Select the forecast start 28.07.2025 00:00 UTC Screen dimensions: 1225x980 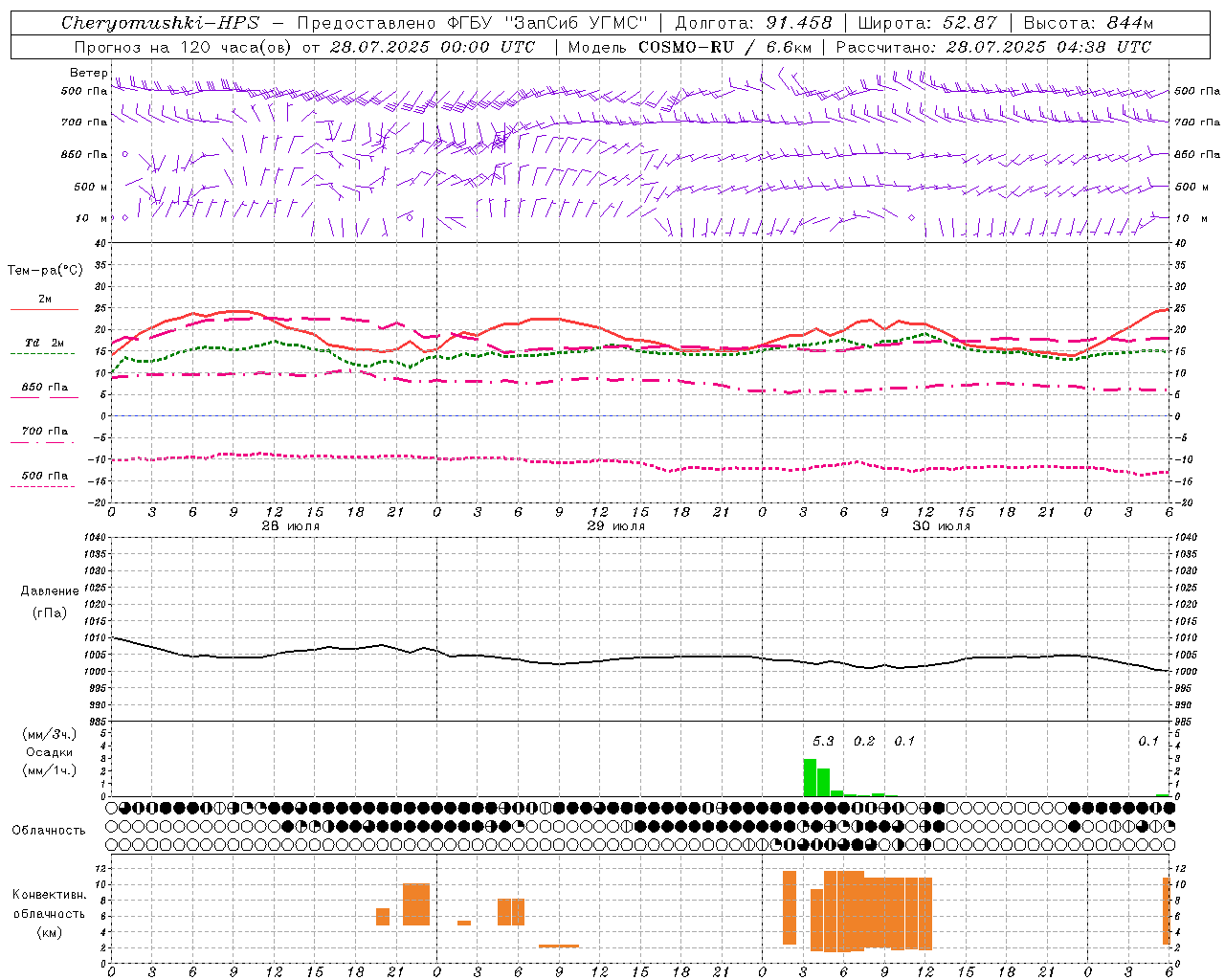pos(433,47)
